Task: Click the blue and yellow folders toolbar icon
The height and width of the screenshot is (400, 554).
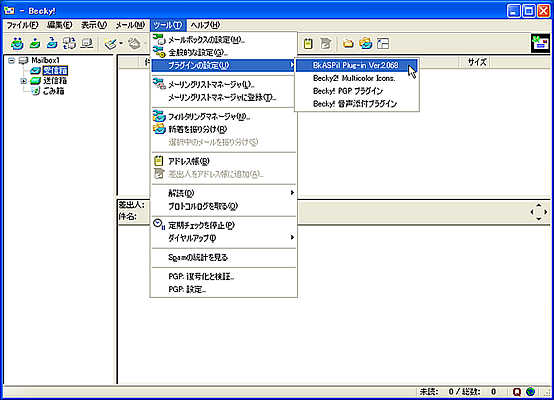Action: click(366, 43)
